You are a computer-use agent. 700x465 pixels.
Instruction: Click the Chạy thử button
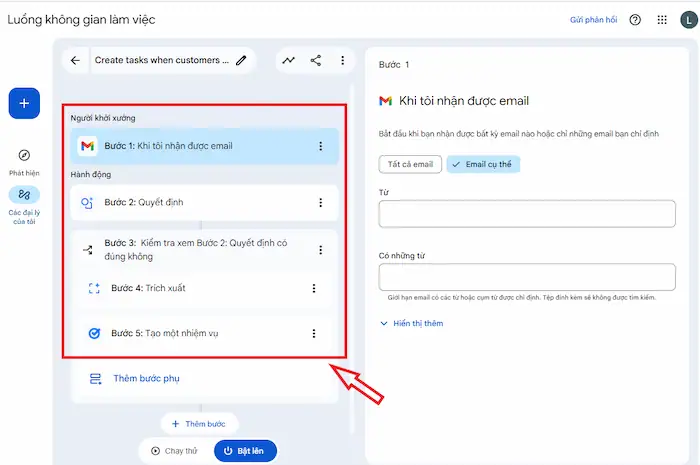175,451
